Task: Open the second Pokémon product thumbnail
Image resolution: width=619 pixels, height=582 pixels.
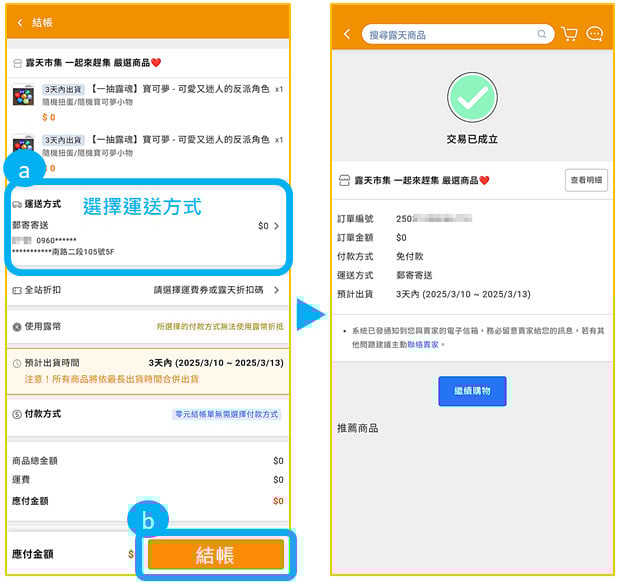Action: point(23,147)
